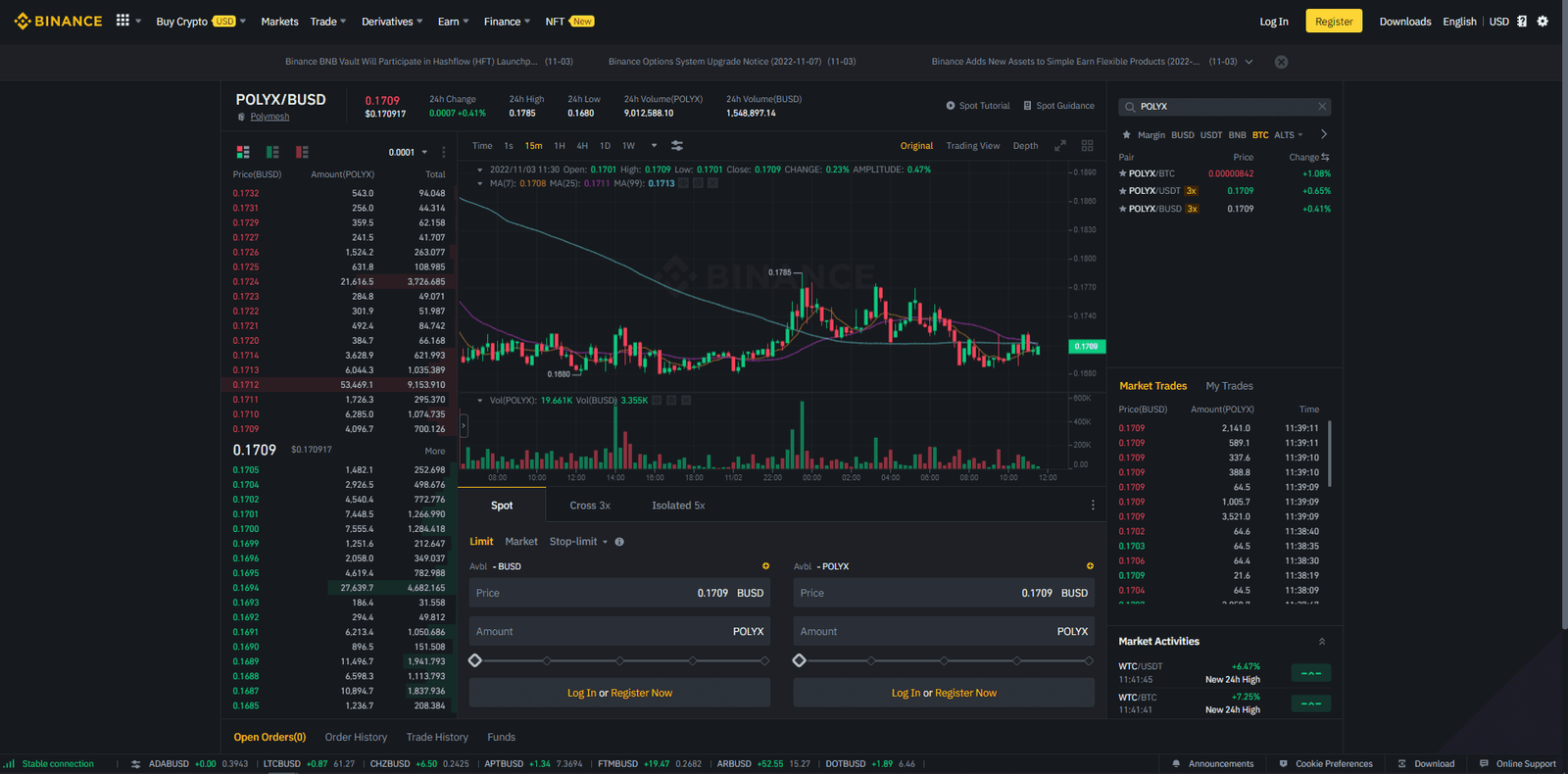The height and width of the screenshot is (774, 1568).
Task: Select 1H chart interval
Action: [x=560, y=146]
